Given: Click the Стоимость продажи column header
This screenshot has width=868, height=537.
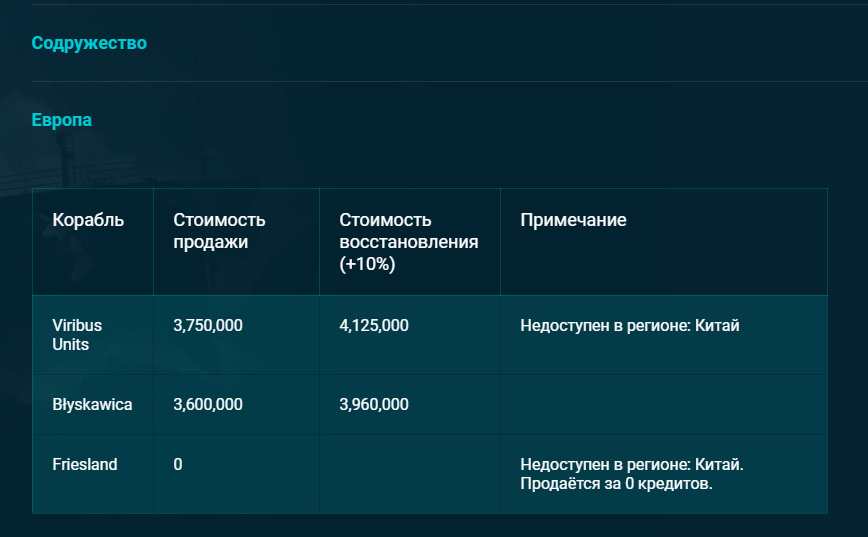Looking at the screenshot, I should (219, 230).
